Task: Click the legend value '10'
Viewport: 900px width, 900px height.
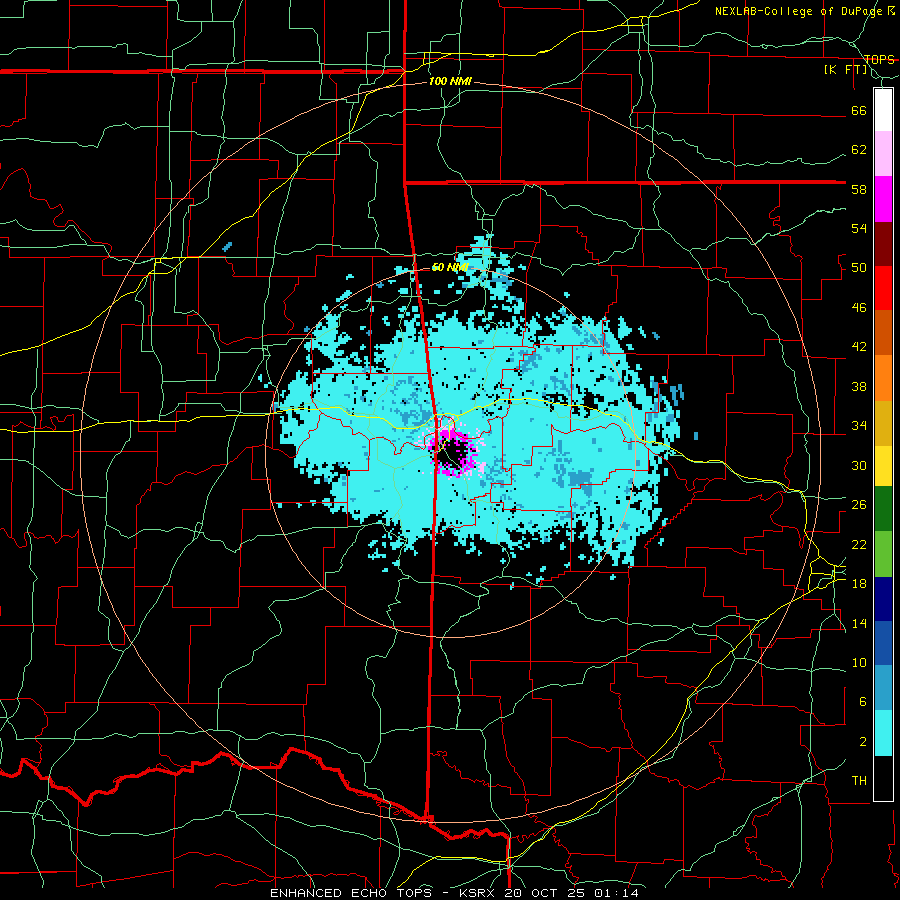Action: [859, 663]
